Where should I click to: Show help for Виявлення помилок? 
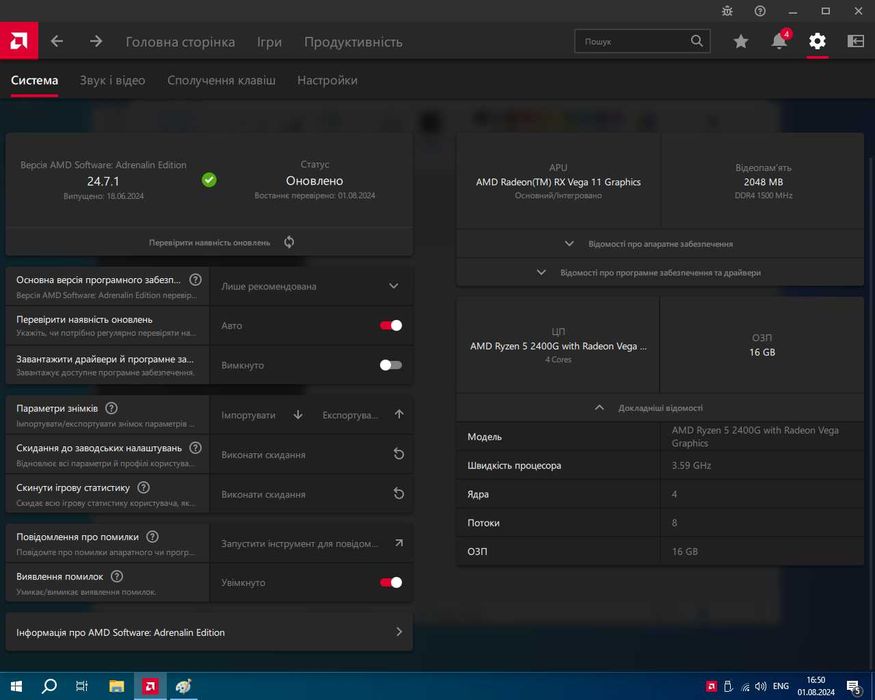click(117, 576)
